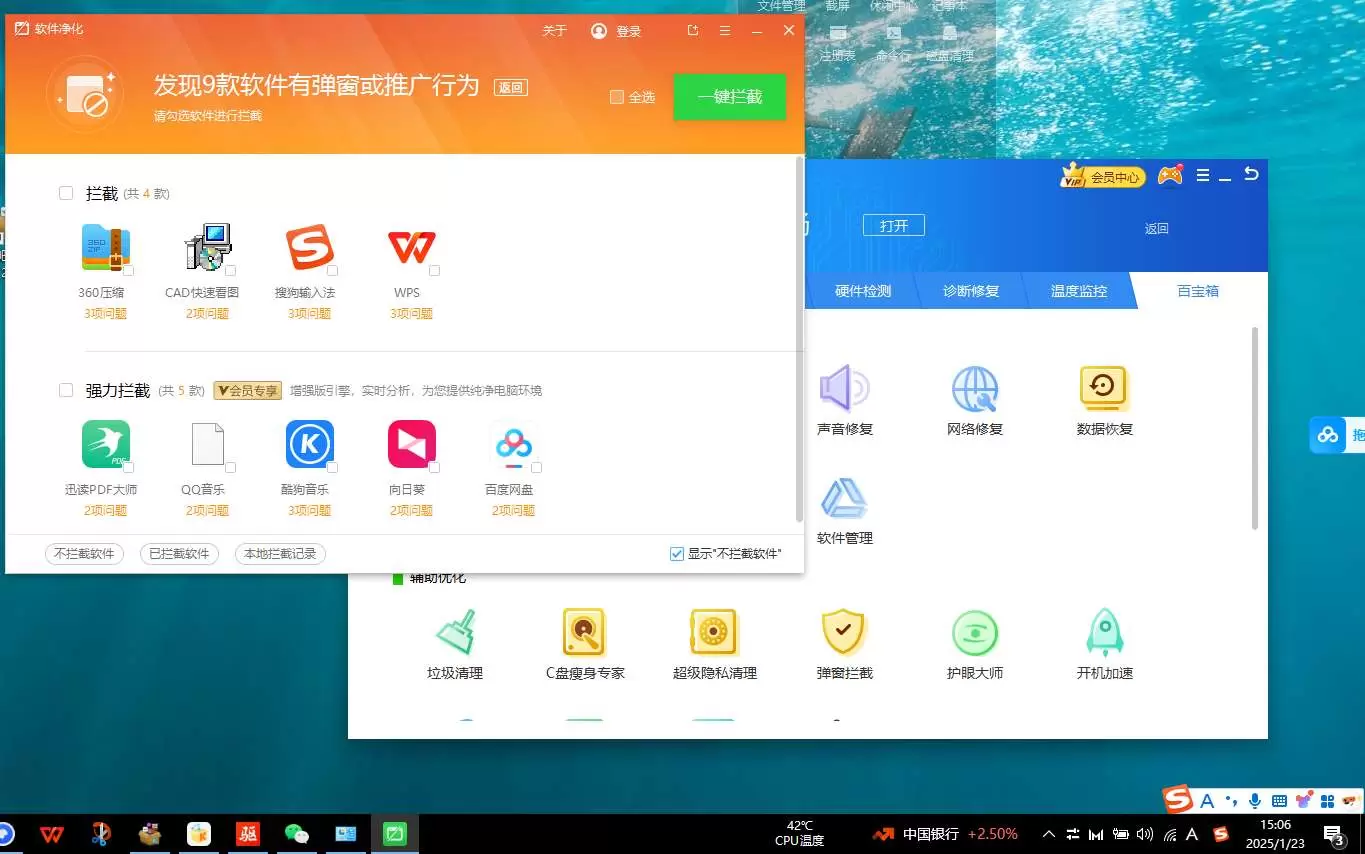Screen dimensions: 1365x854
Task: Select the 百宝箱 tab
Action: (1198, 291)
